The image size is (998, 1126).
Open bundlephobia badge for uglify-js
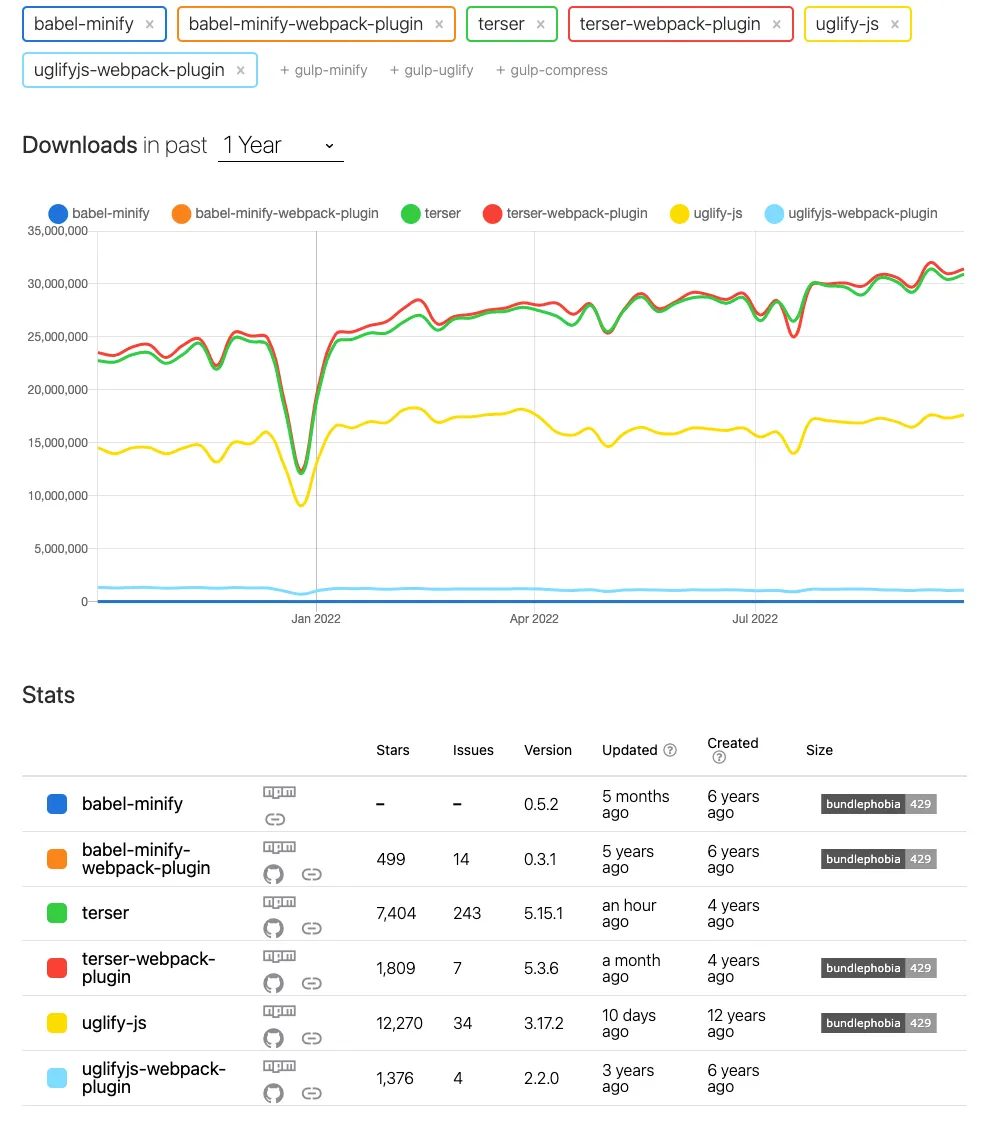tap(879, 1023)
